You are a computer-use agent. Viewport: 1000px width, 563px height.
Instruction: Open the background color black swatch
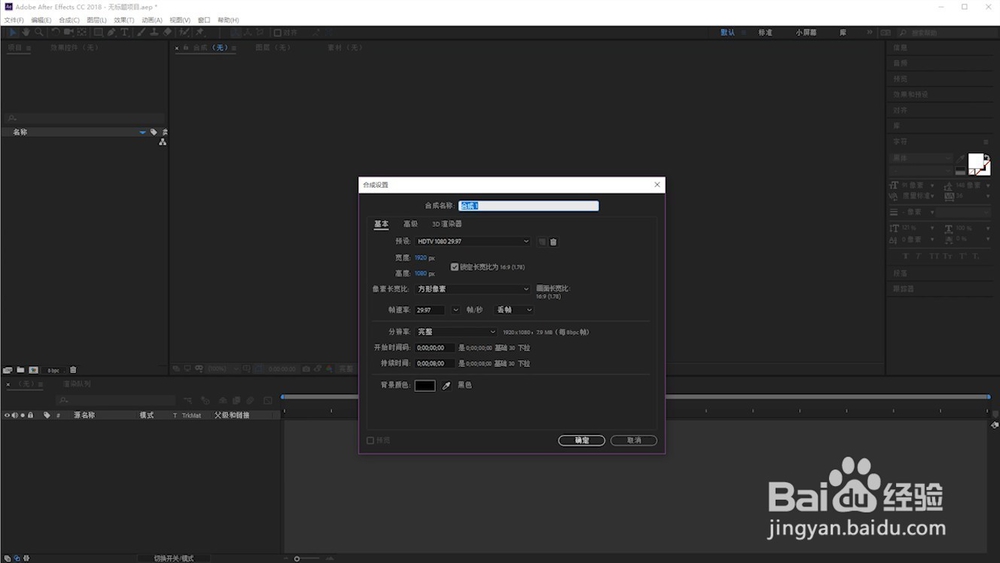pyautogui.click(x=425, y=385)
